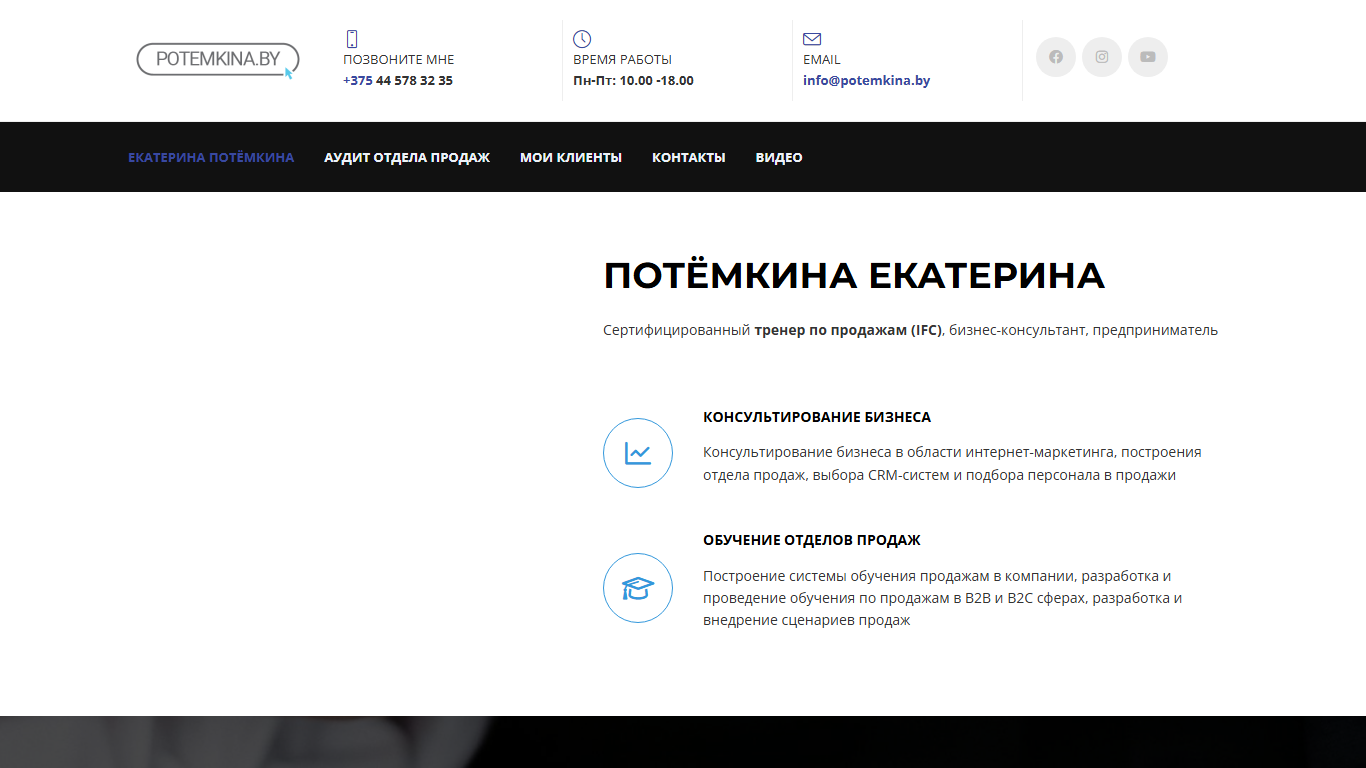Click the Обучение отделов продаж heading
Viewport: 1366px width, 768px height.
click(812, 540)
